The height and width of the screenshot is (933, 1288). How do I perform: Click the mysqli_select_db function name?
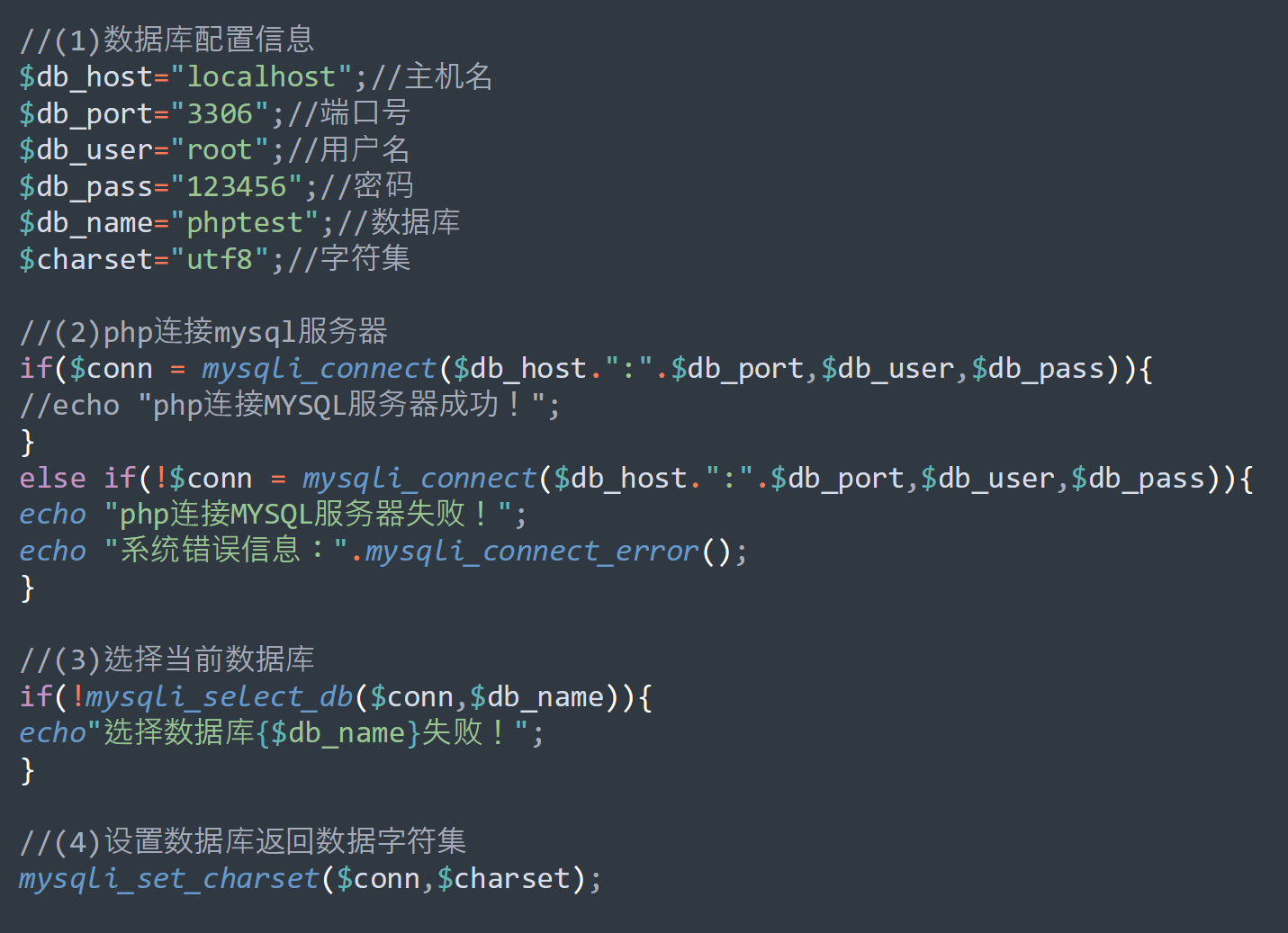220,697
